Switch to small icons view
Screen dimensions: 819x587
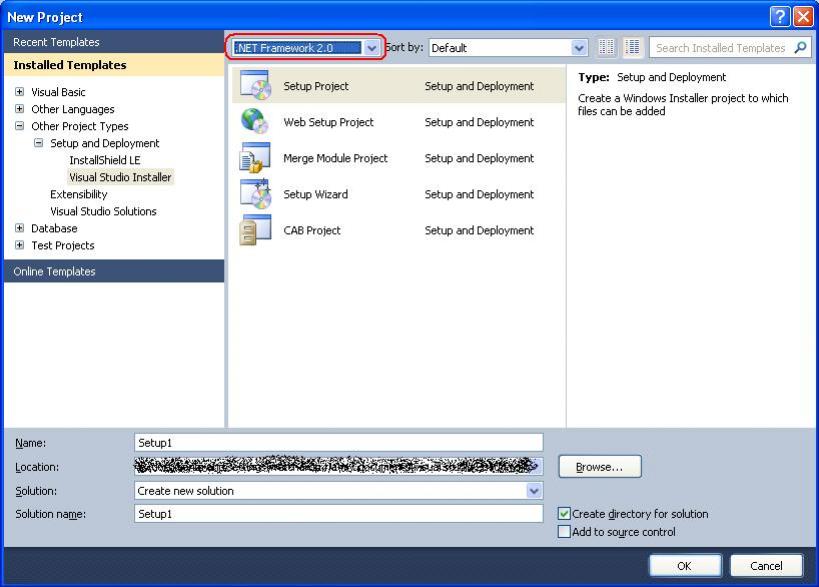coord(606,48)
